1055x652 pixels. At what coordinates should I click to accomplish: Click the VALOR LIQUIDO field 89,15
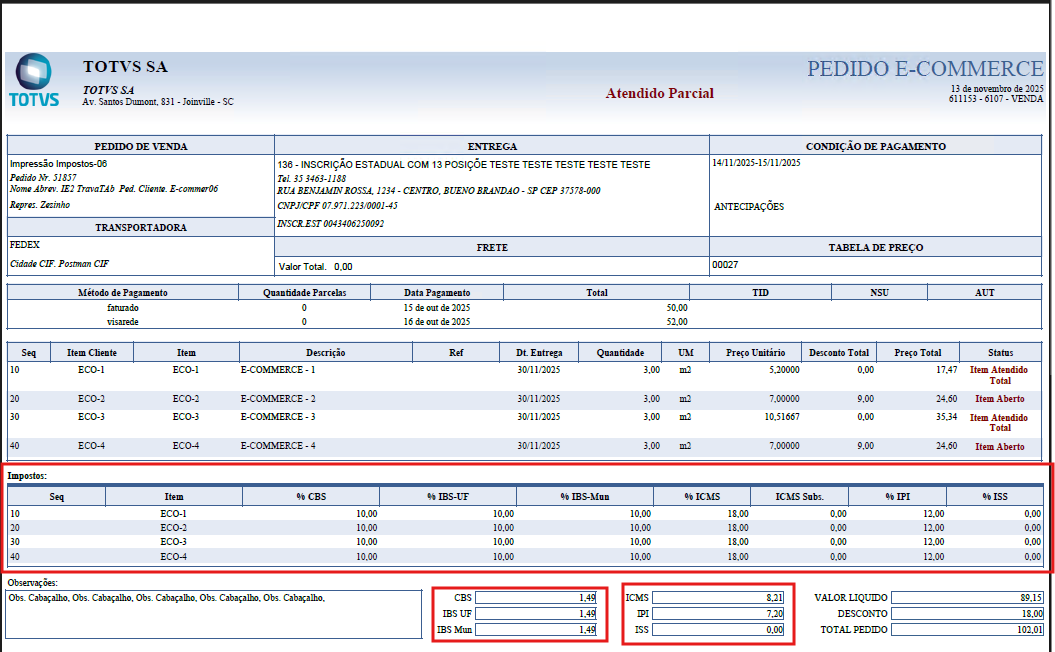(x=968, y=597)
